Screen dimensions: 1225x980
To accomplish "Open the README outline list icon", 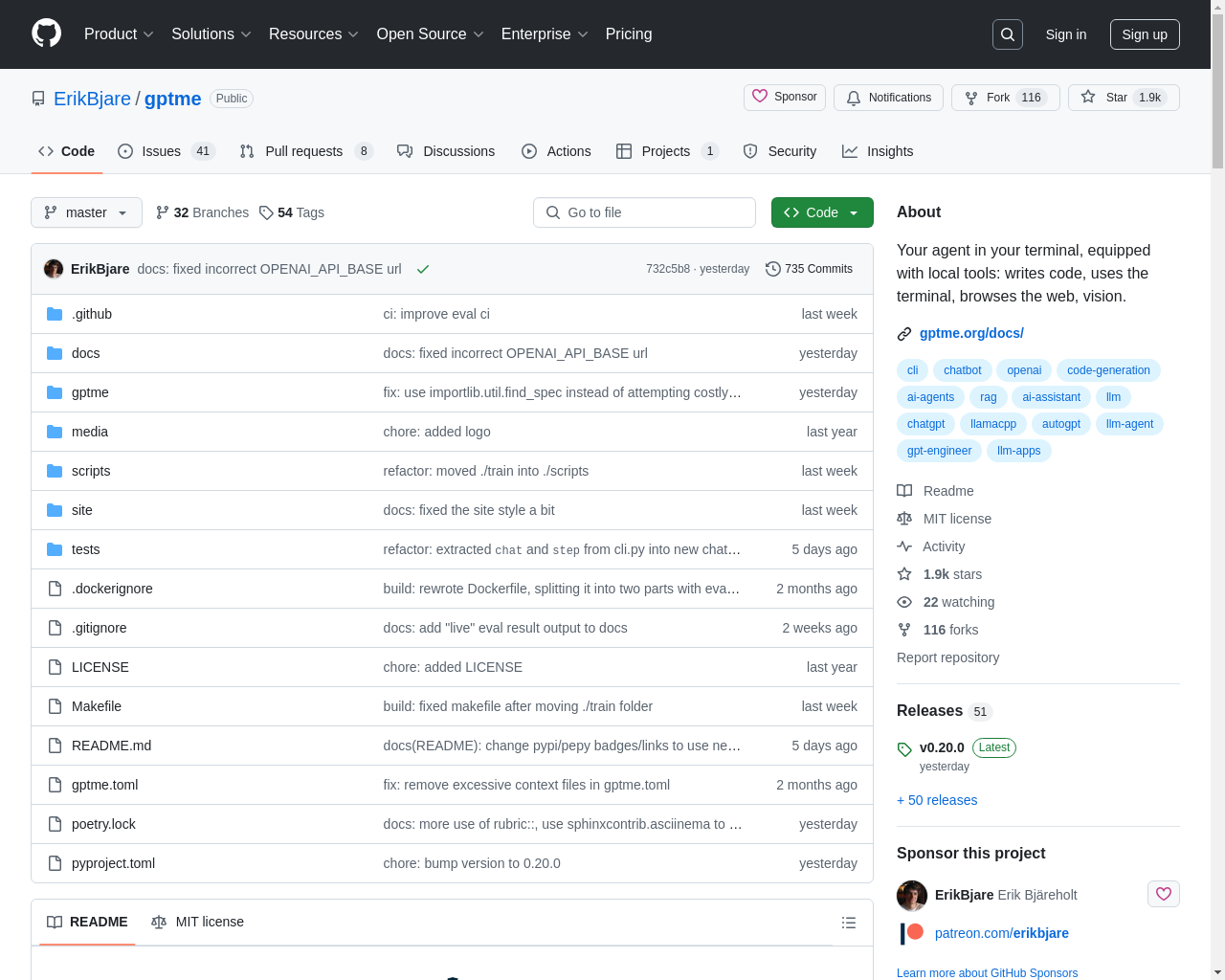I will pyautogui.click(x=849, y=923).
